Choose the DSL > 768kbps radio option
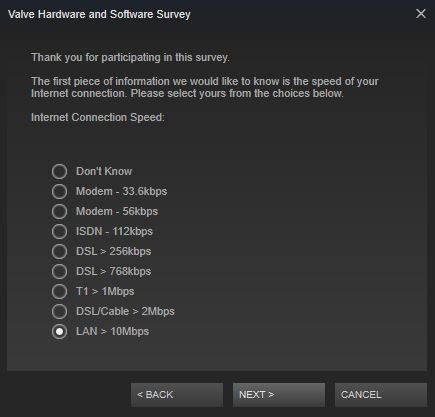 (x=59, y=271)
